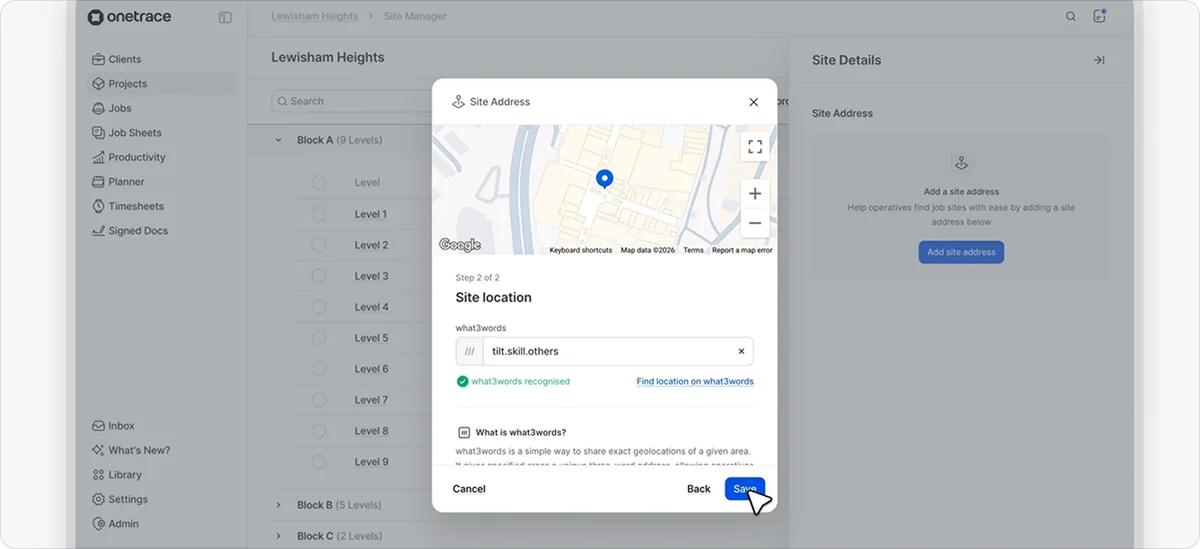Screen dimensions: 1200x549
Task: Select the Level 8 radio button
Action: (319, 431)
